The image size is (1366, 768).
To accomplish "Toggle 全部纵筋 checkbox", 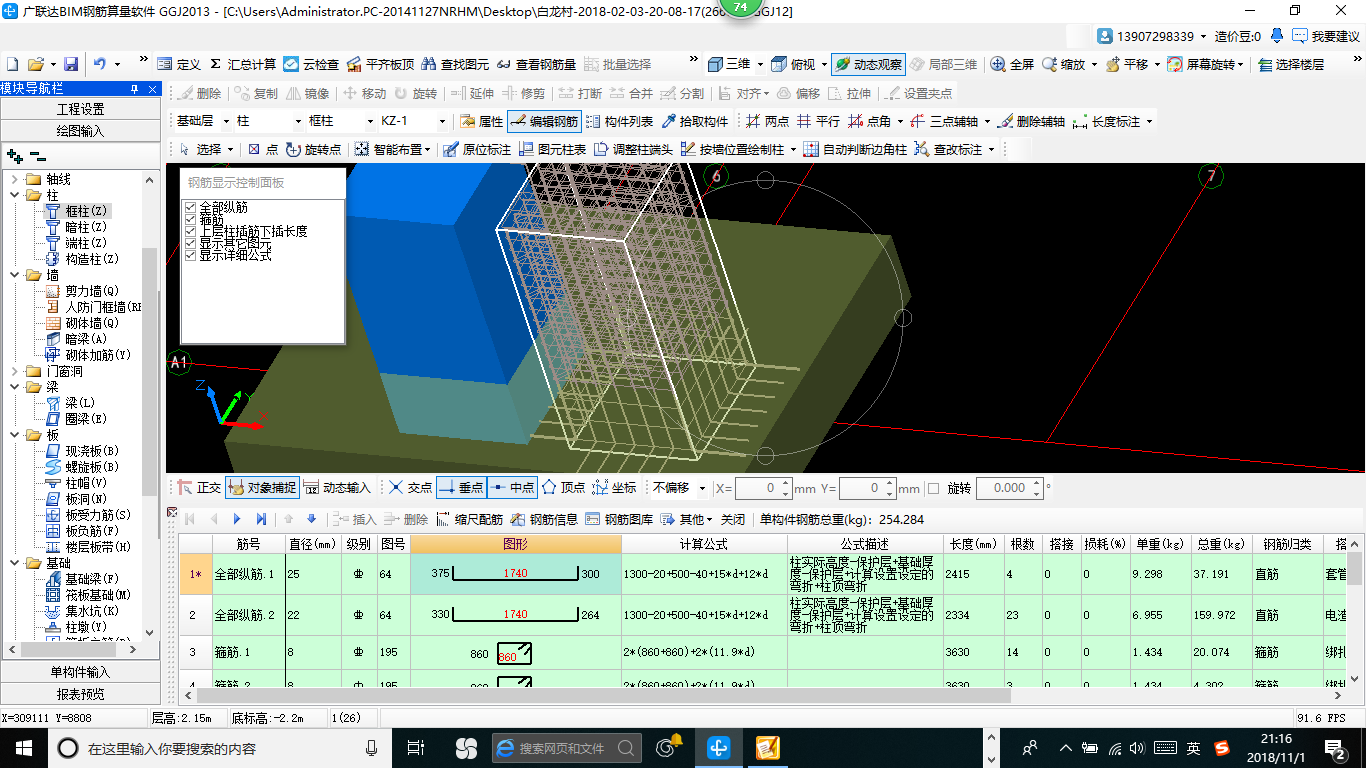I will [191, 208].
